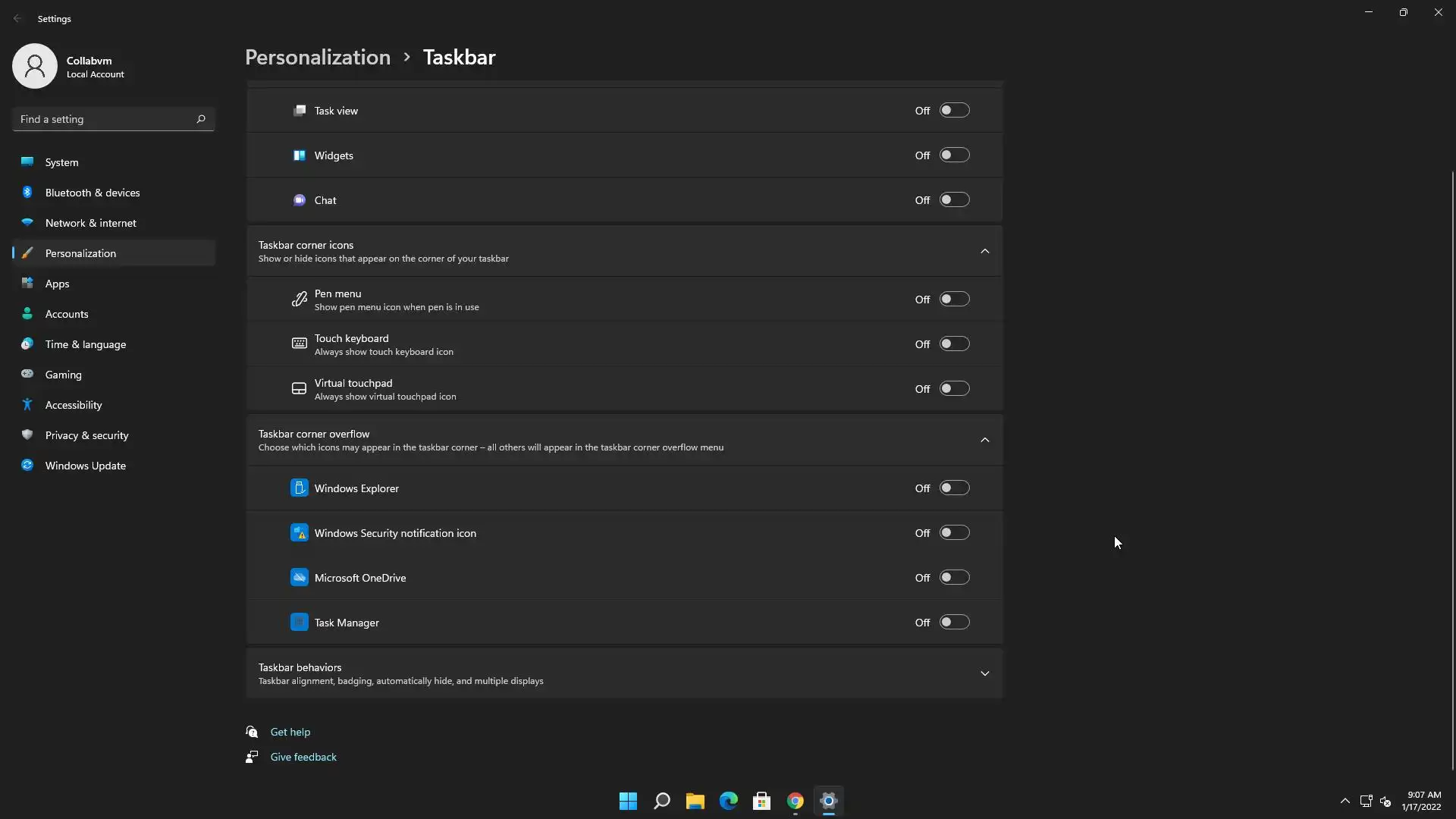This screenshot has width=1456, height=819.
Task: Click the Personalization breadcrumb
Action: pos(318,58)
